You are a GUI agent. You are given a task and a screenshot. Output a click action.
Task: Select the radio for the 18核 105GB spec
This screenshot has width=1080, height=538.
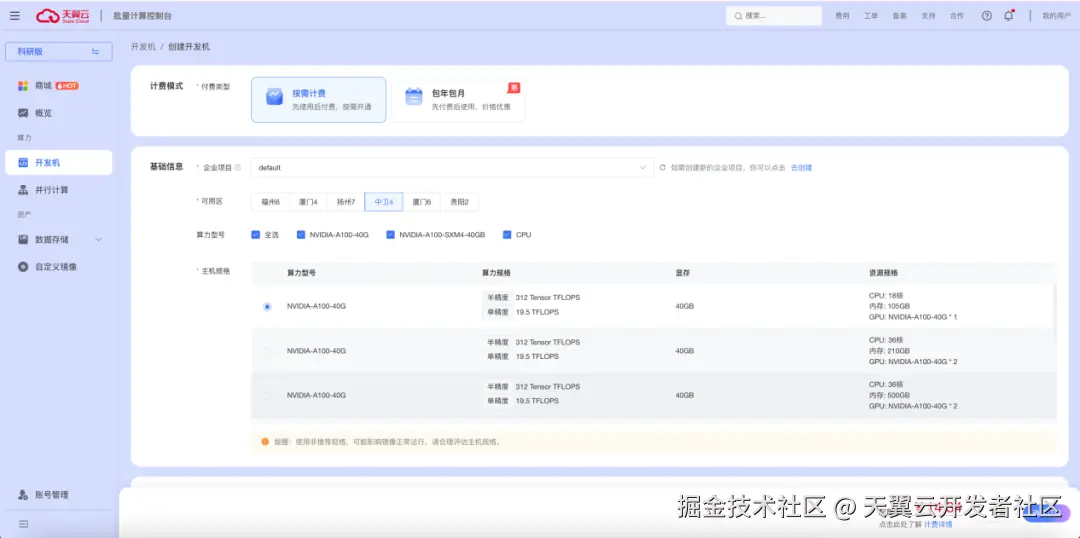click(267, 307)
